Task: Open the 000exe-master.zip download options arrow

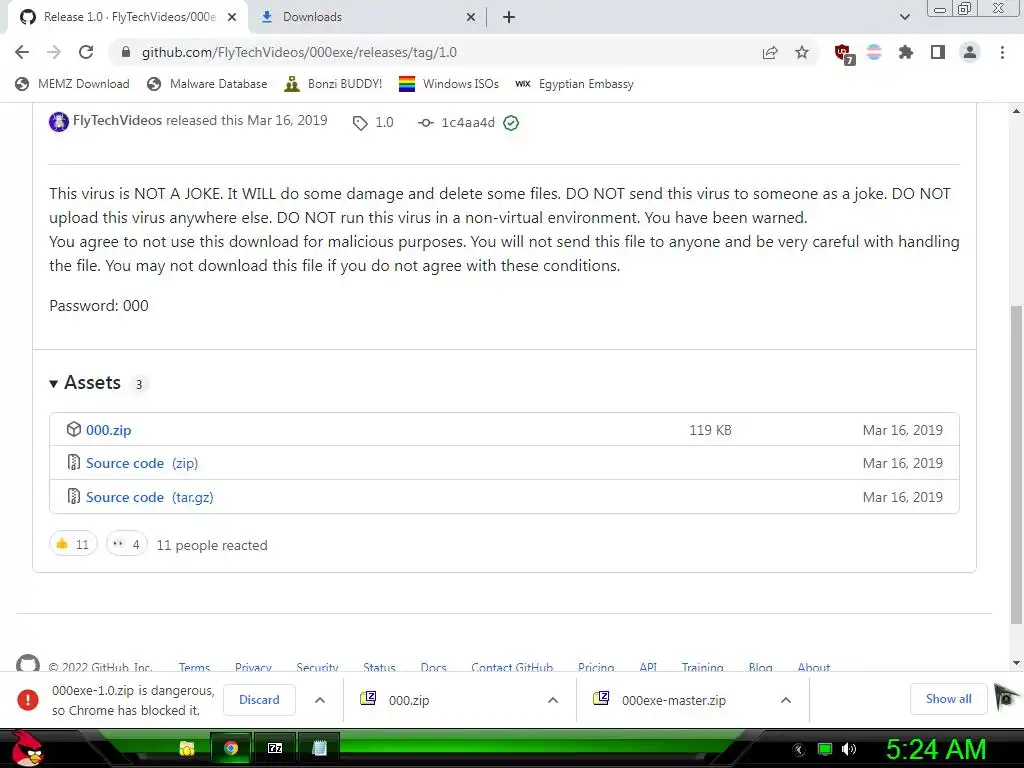Action: coord(786,700)
